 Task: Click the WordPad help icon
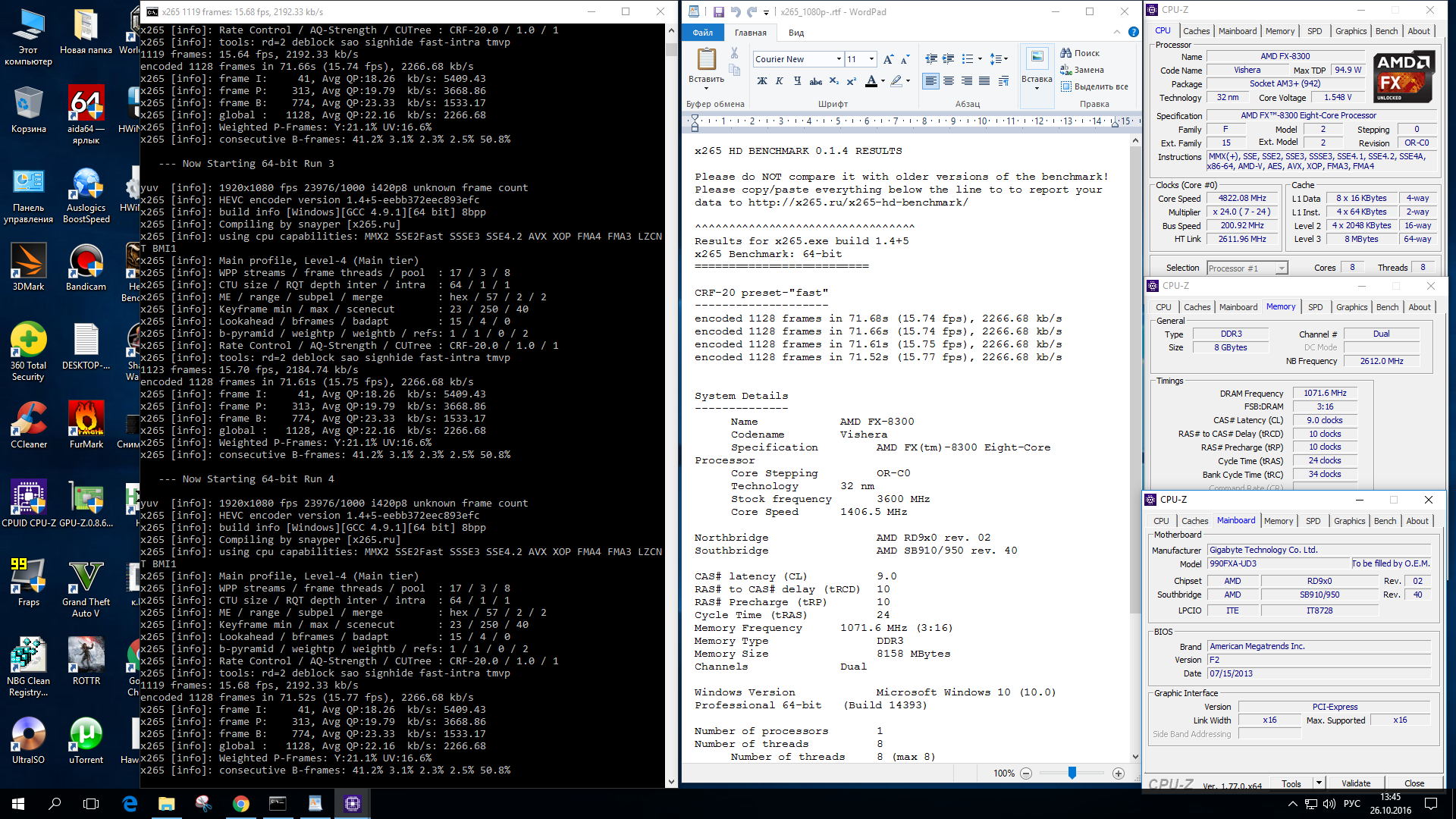pyautogui.click(x=1133, y=32)
